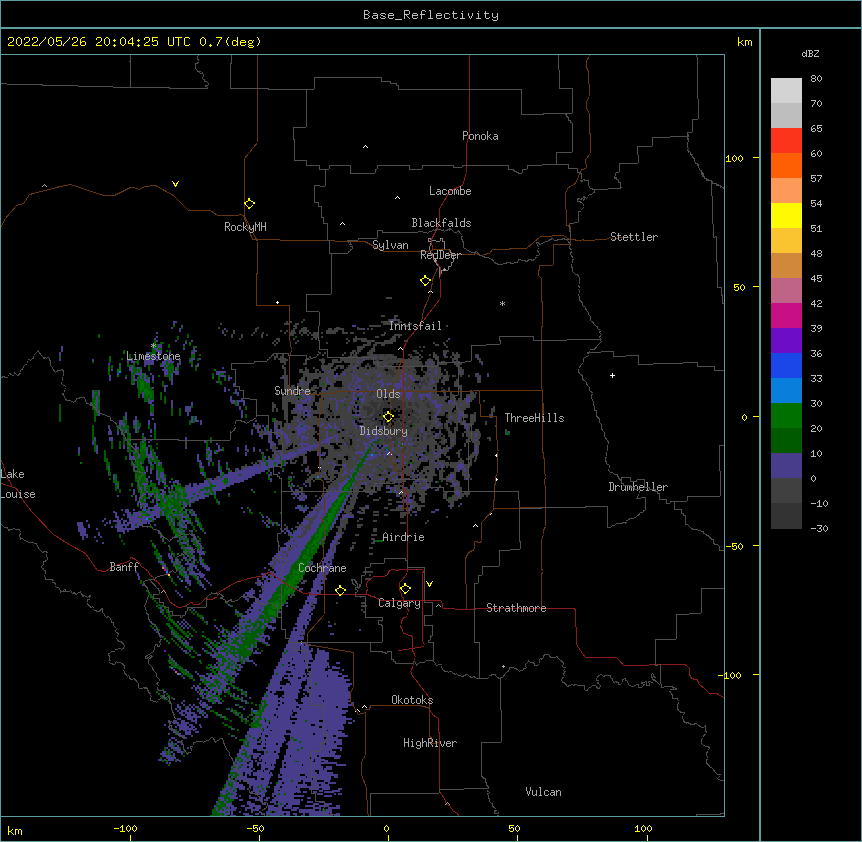This screenshot has width=862, height=842.
Task: Select the magenta 39–42 dBZ legend swatch
Action: (786, 316)
